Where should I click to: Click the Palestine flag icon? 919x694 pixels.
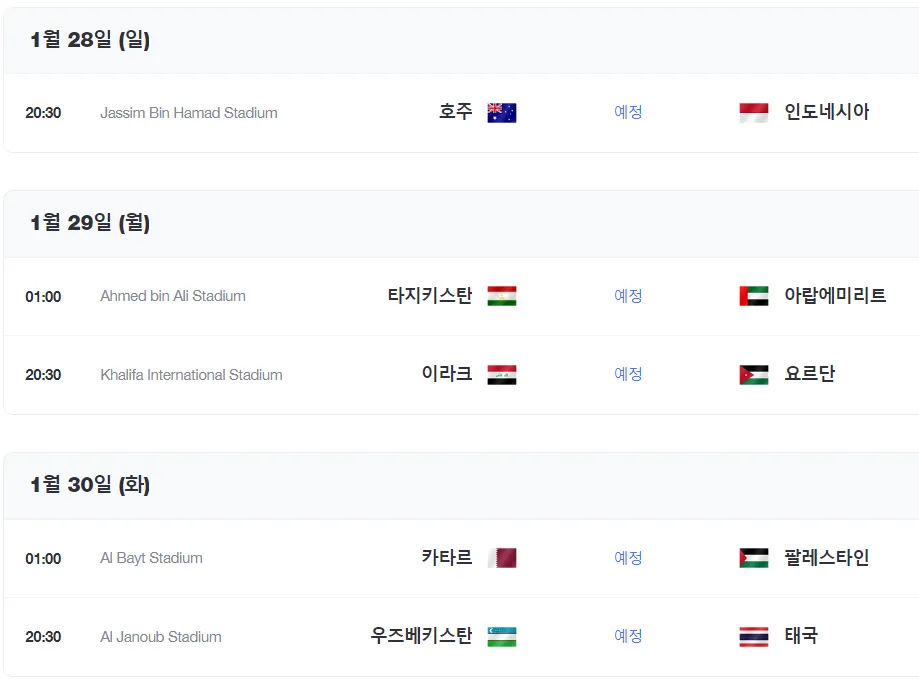[754, 558]
